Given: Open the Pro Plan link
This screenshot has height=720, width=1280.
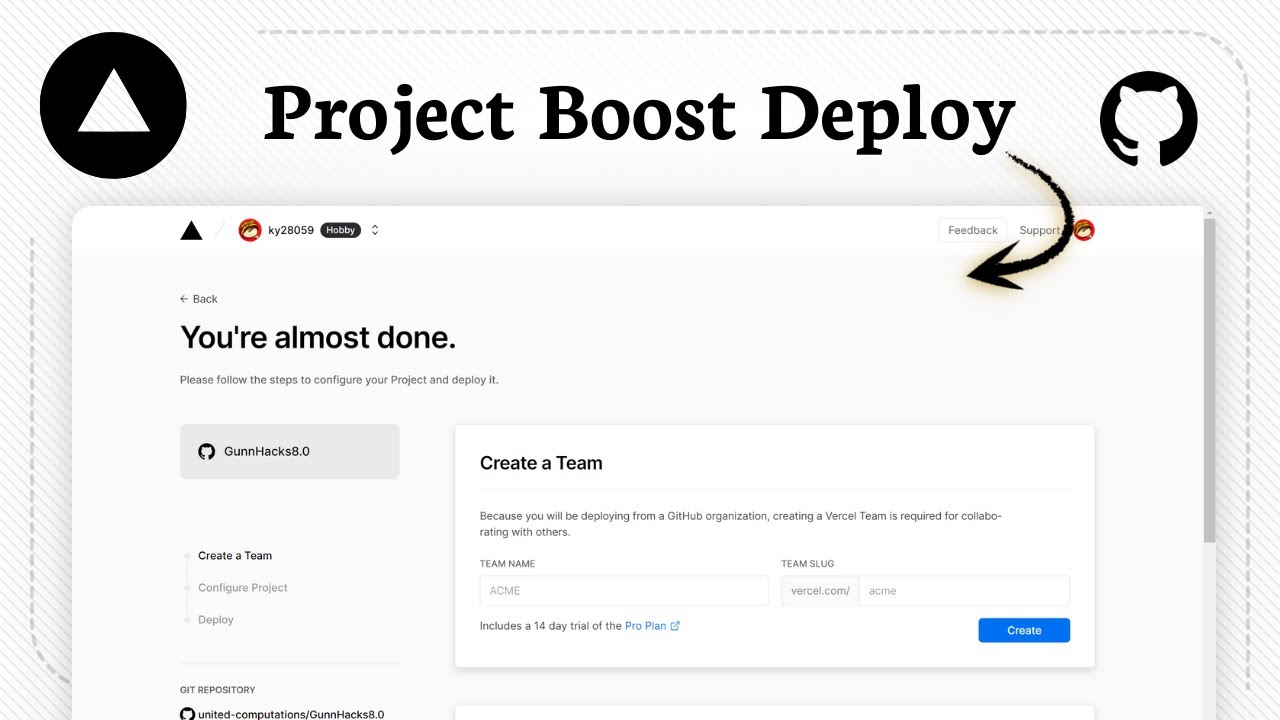Looking at the screenshot, I should 645,626.
